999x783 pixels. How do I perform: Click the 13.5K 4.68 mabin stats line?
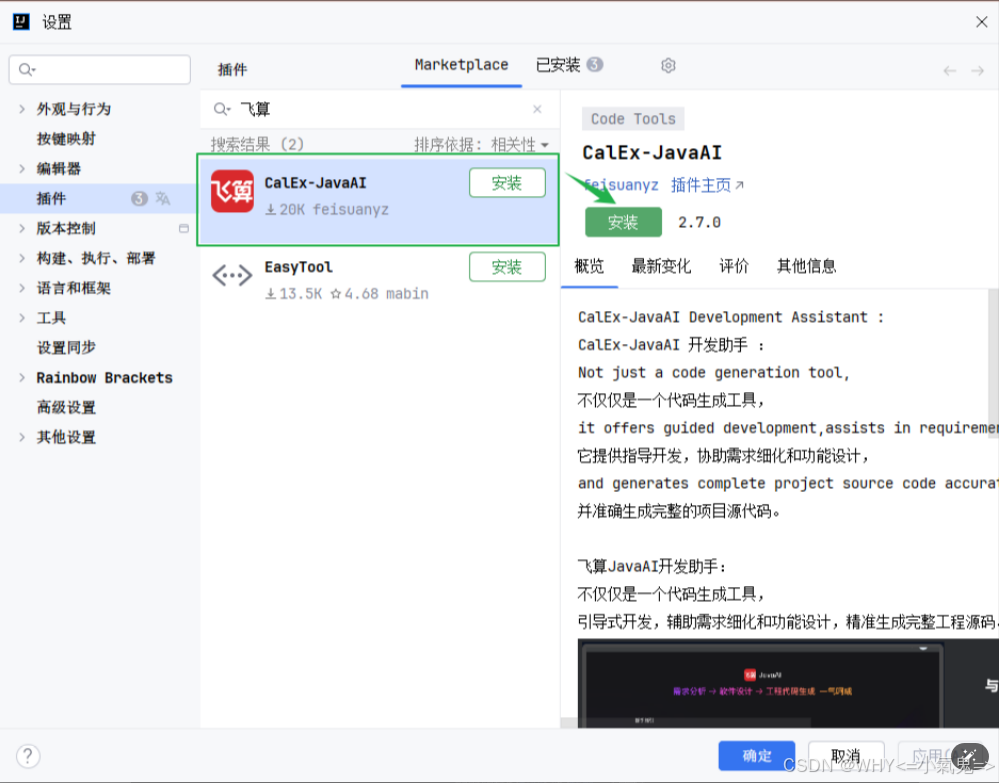click(x=347, y=294)
